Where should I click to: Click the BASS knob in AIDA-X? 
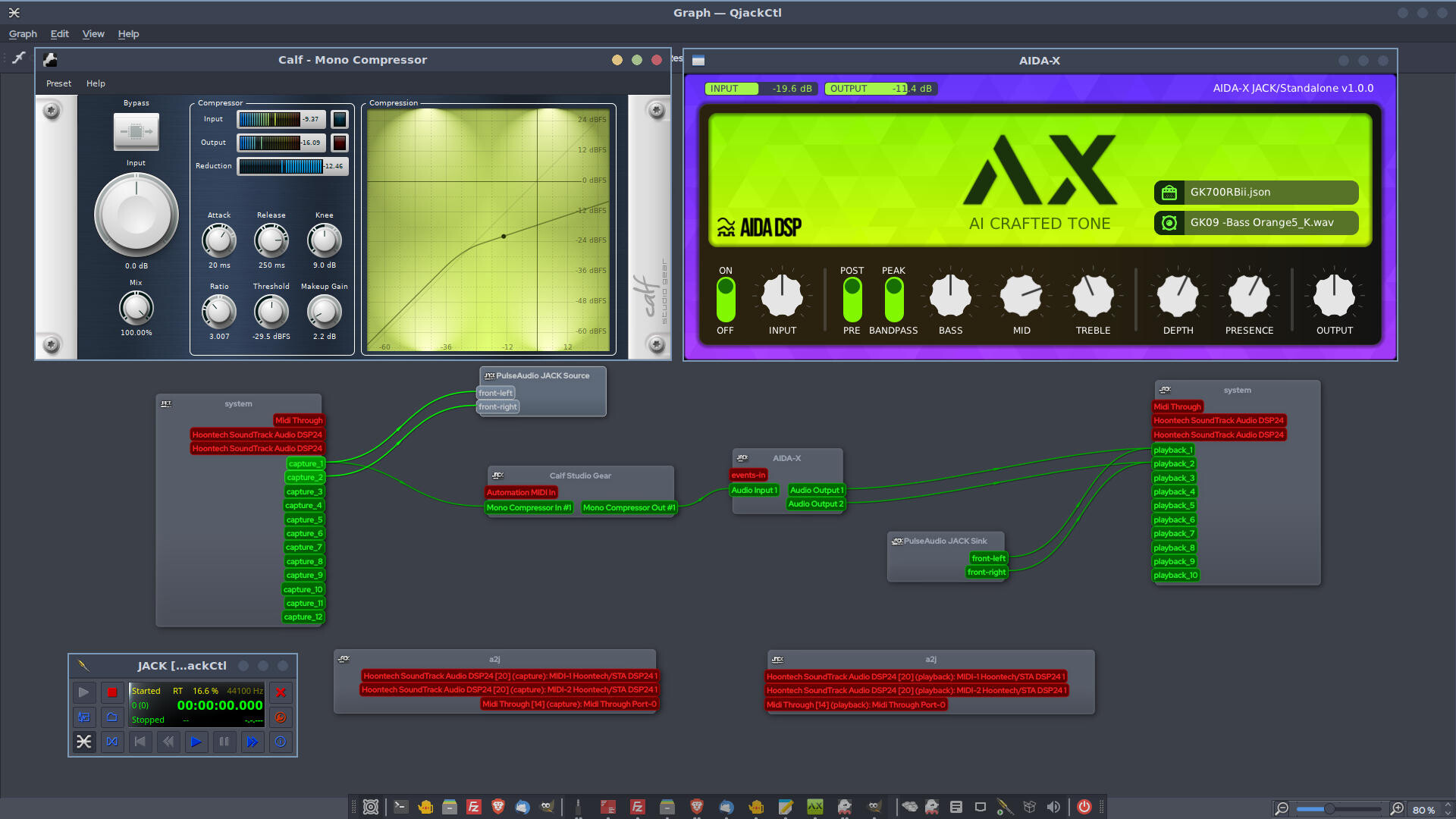point(950,296)
